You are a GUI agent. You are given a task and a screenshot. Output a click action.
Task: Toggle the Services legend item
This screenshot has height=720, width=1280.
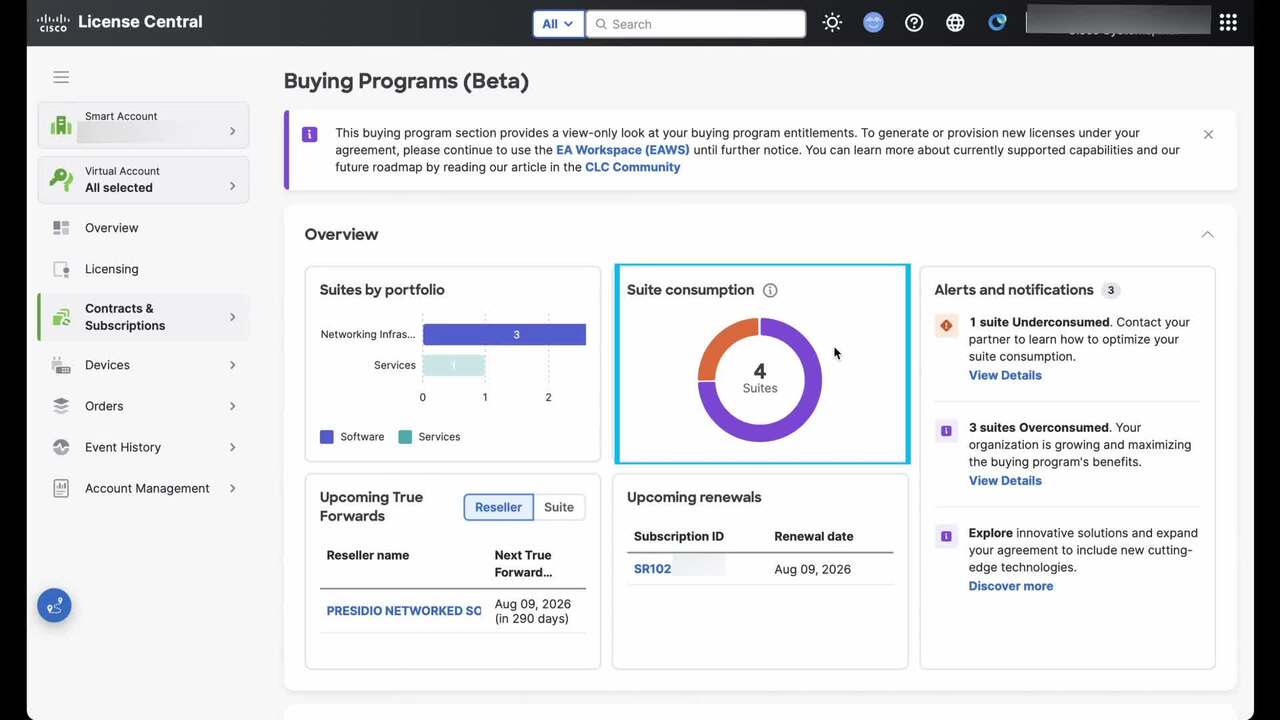429,437
